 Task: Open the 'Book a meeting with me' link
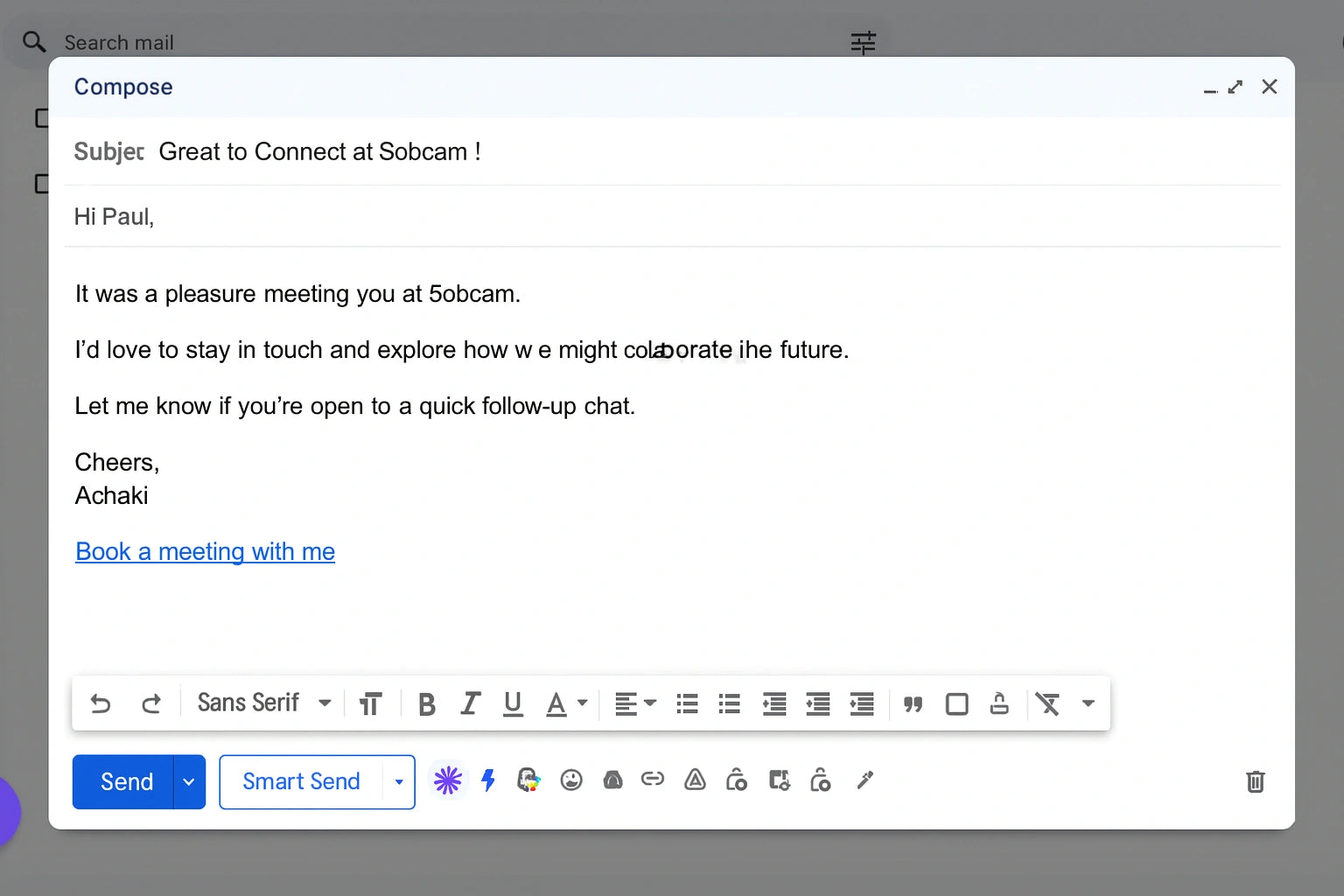tap(205, 552)
